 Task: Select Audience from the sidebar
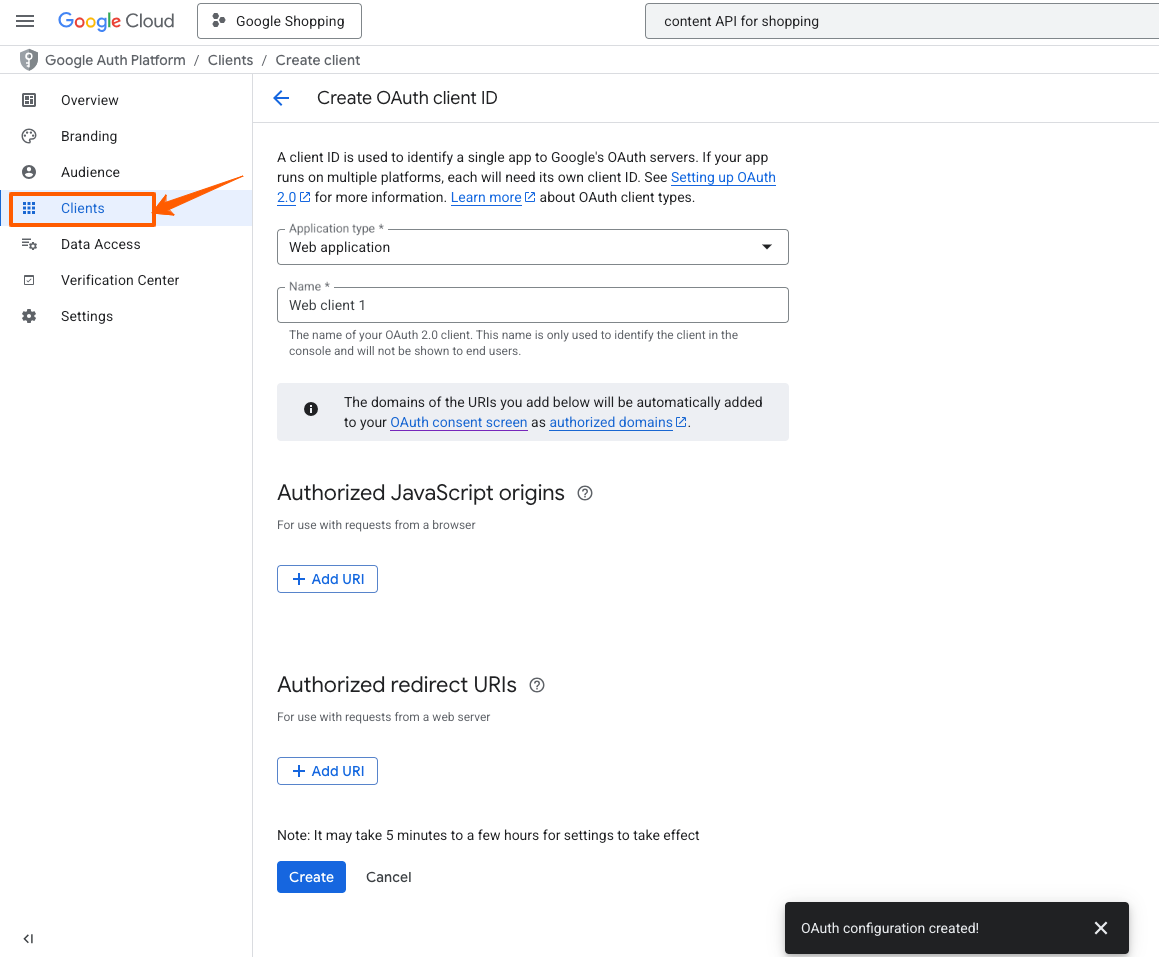(x=90, y=172)
